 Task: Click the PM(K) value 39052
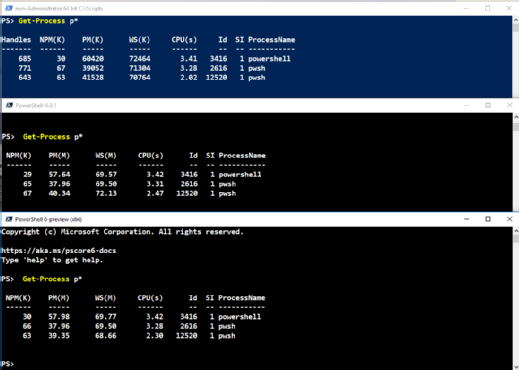point(93,68)
